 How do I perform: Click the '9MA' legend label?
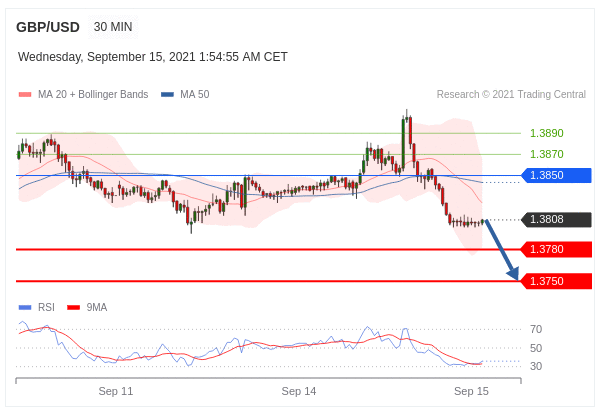97,307
